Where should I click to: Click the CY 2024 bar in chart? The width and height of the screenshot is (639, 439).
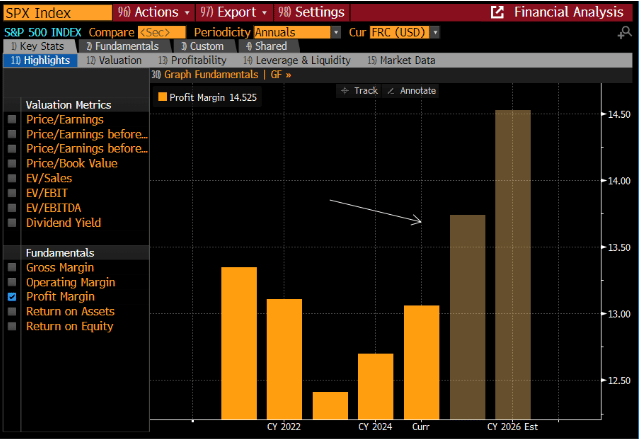coord(376,386)
